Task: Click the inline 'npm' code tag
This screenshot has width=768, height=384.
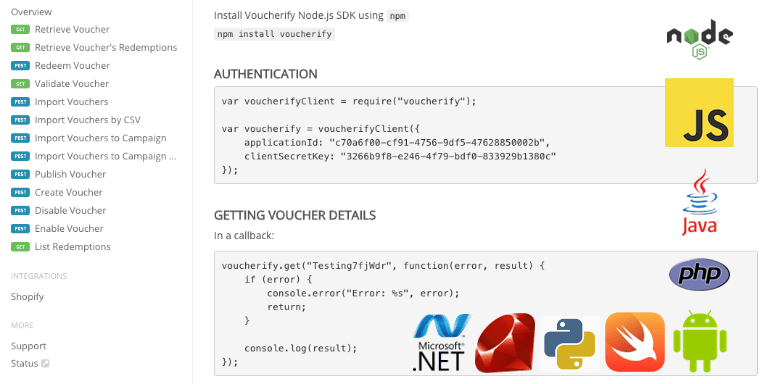Action: click(398, 16)
